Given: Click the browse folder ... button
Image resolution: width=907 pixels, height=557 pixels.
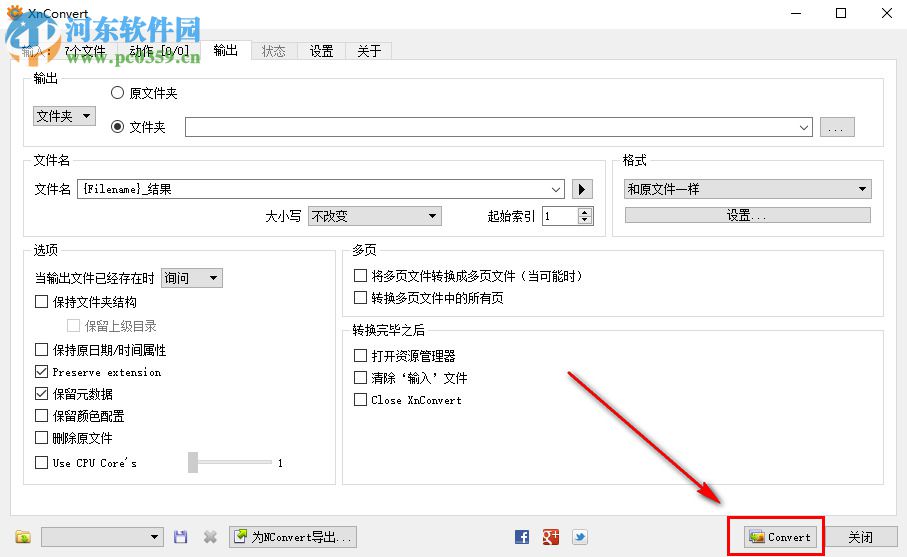Looking at the screenshot, I should pos(837,127).
